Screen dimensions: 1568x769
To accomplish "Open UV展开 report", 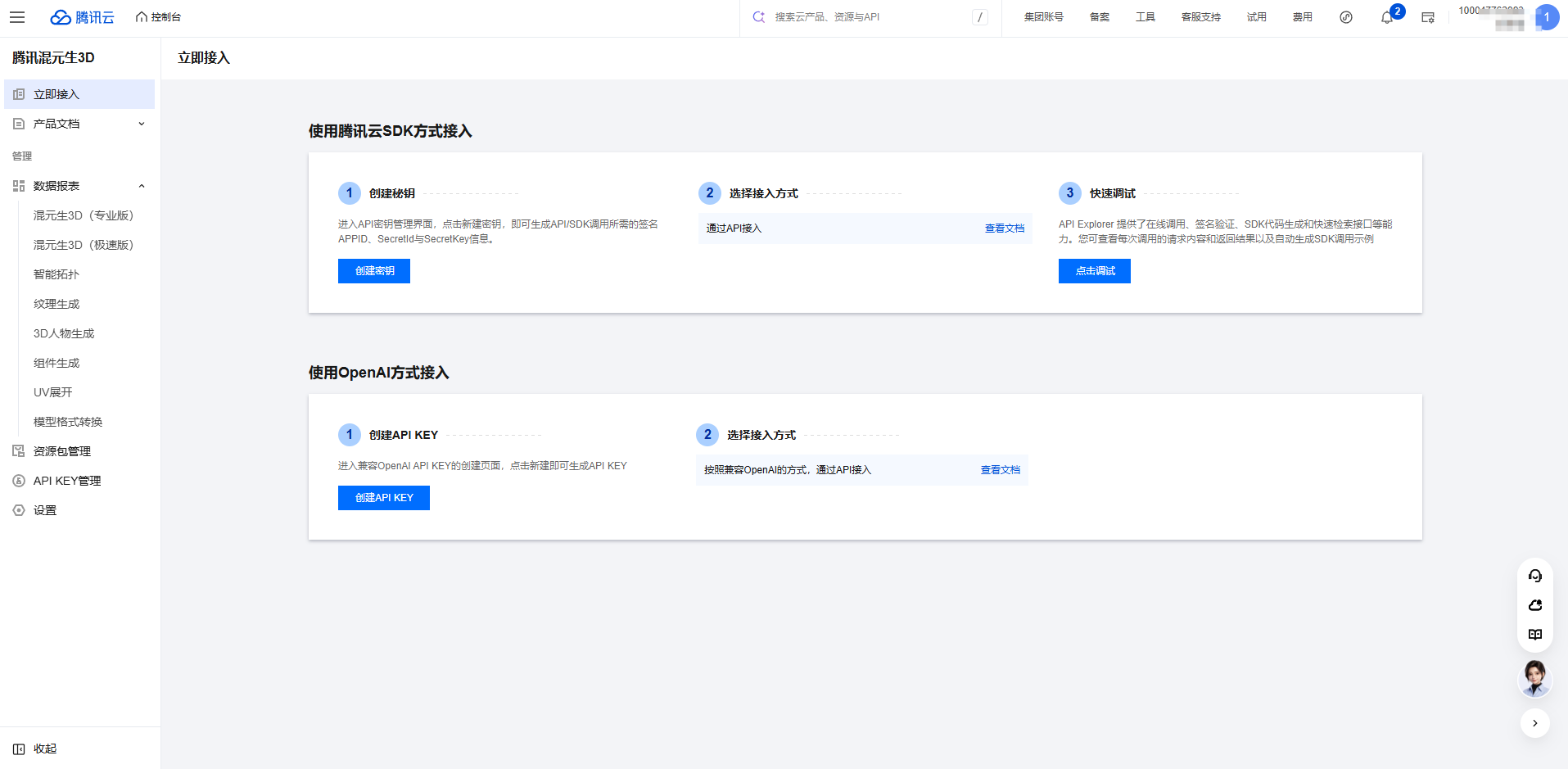I will (53, 392).
